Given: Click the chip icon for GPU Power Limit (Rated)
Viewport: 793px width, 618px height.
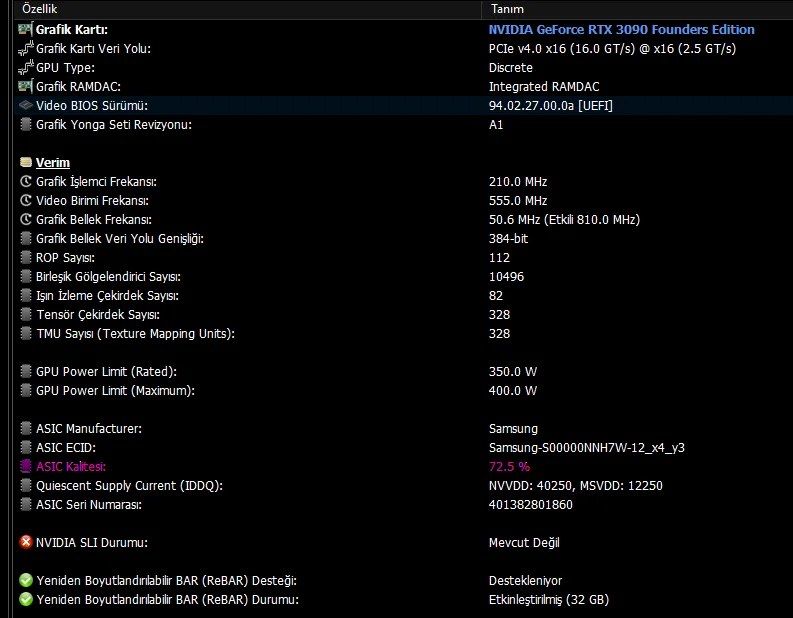Looking at the screenshot, I should pos(25,371).
